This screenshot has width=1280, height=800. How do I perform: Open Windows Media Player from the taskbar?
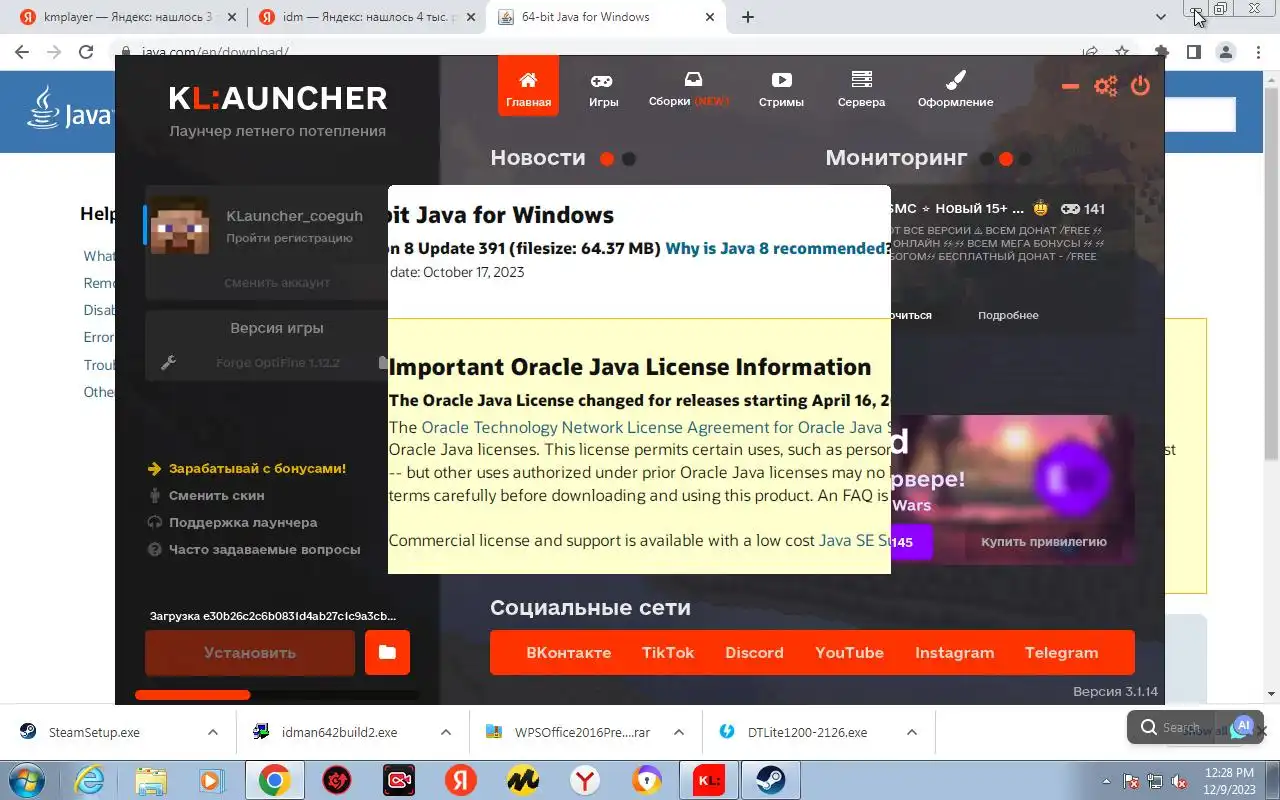(x=211, y=780)
